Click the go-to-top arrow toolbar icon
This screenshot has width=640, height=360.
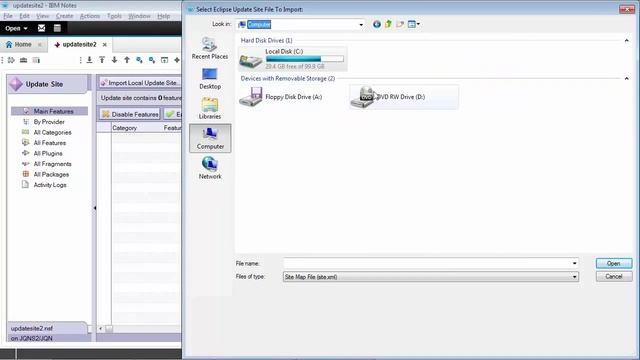click(x=102, y=60)
